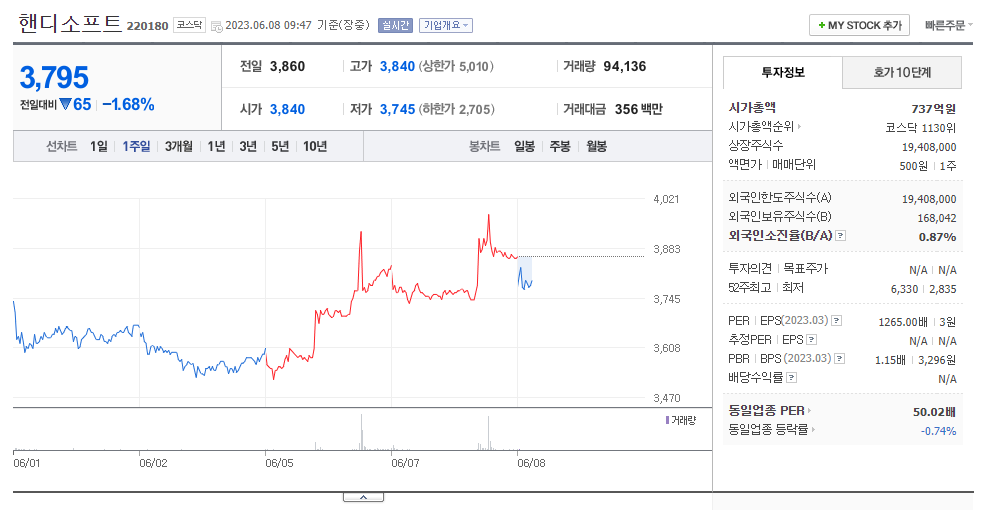Select the 10년 line chart period
This screenshot has width=989, height=510.
[315, 146]
